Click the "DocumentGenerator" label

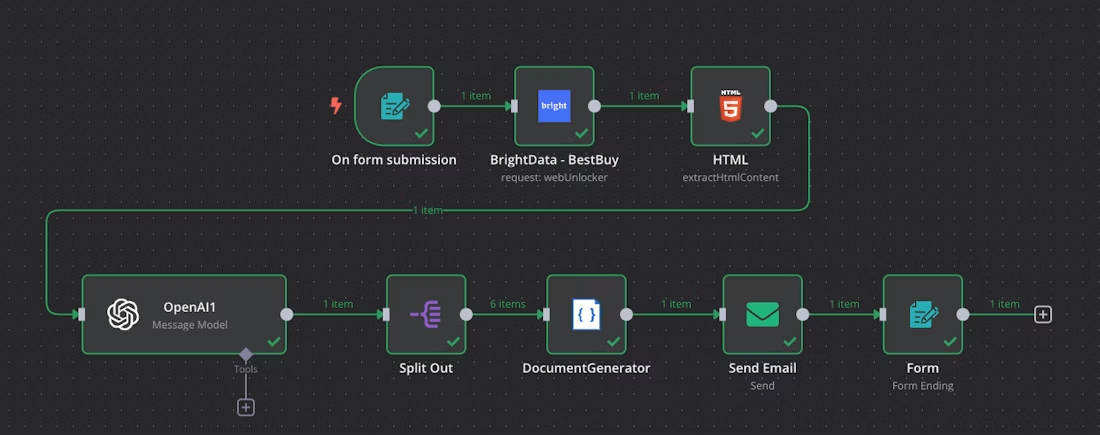(586, 368)
